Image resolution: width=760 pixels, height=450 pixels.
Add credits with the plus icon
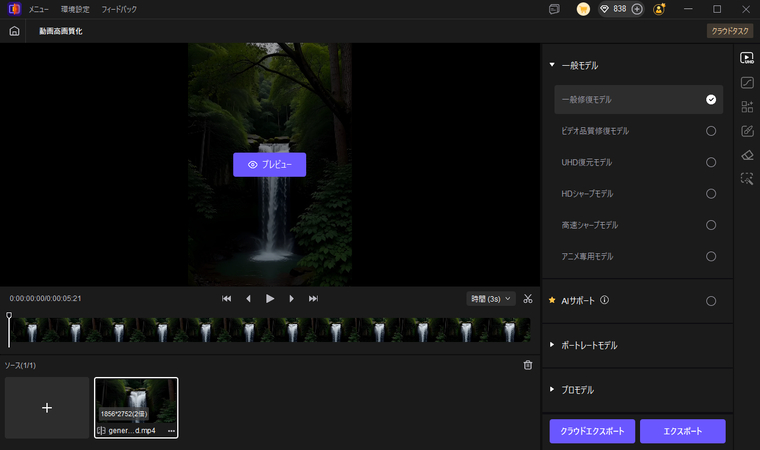[x=637, y=9]
